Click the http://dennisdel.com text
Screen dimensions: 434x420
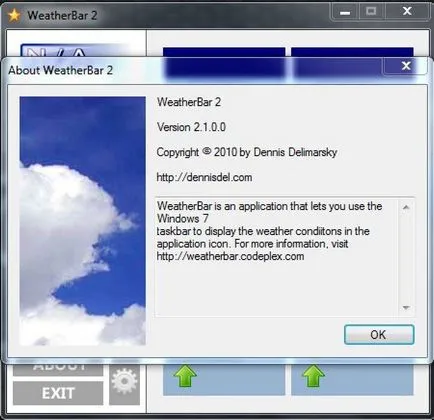coord(204,177)
